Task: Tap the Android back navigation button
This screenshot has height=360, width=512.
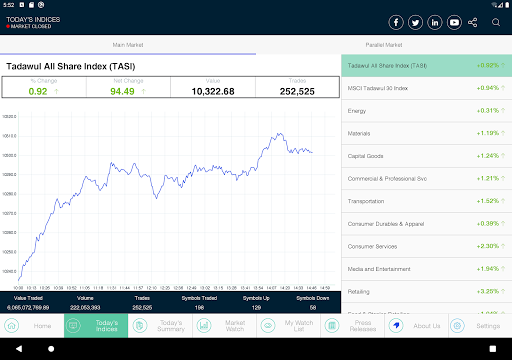Action: (19, 349)
